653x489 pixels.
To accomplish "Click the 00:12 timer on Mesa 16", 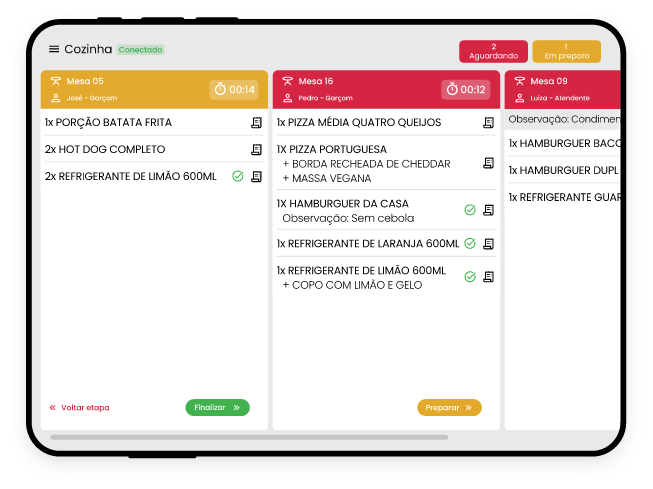I will [x=466, y=90].
